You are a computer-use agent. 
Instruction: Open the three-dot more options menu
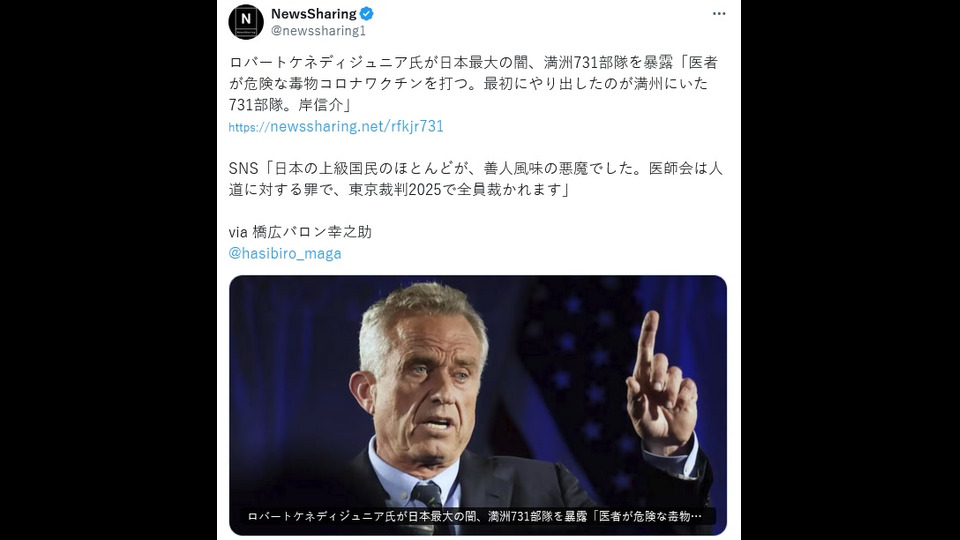(x=719, y=13)
